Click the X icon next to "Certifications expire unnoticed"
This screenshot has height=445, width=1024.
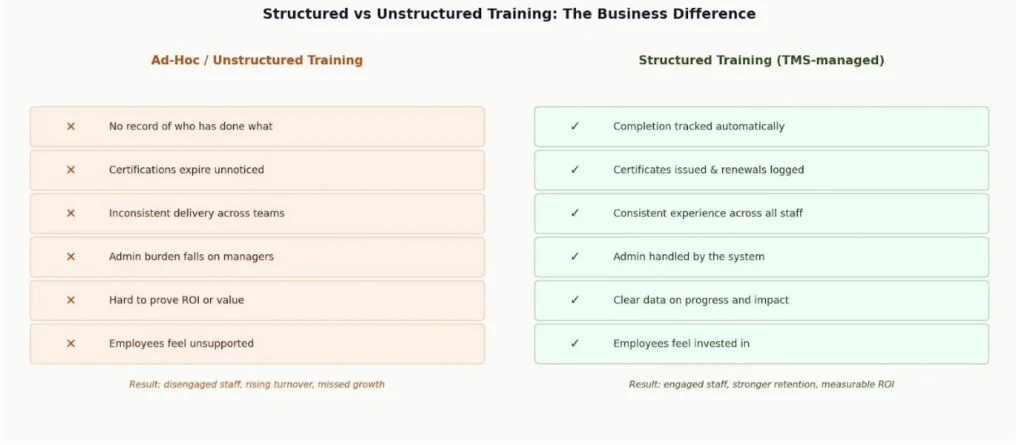[71, 170]
